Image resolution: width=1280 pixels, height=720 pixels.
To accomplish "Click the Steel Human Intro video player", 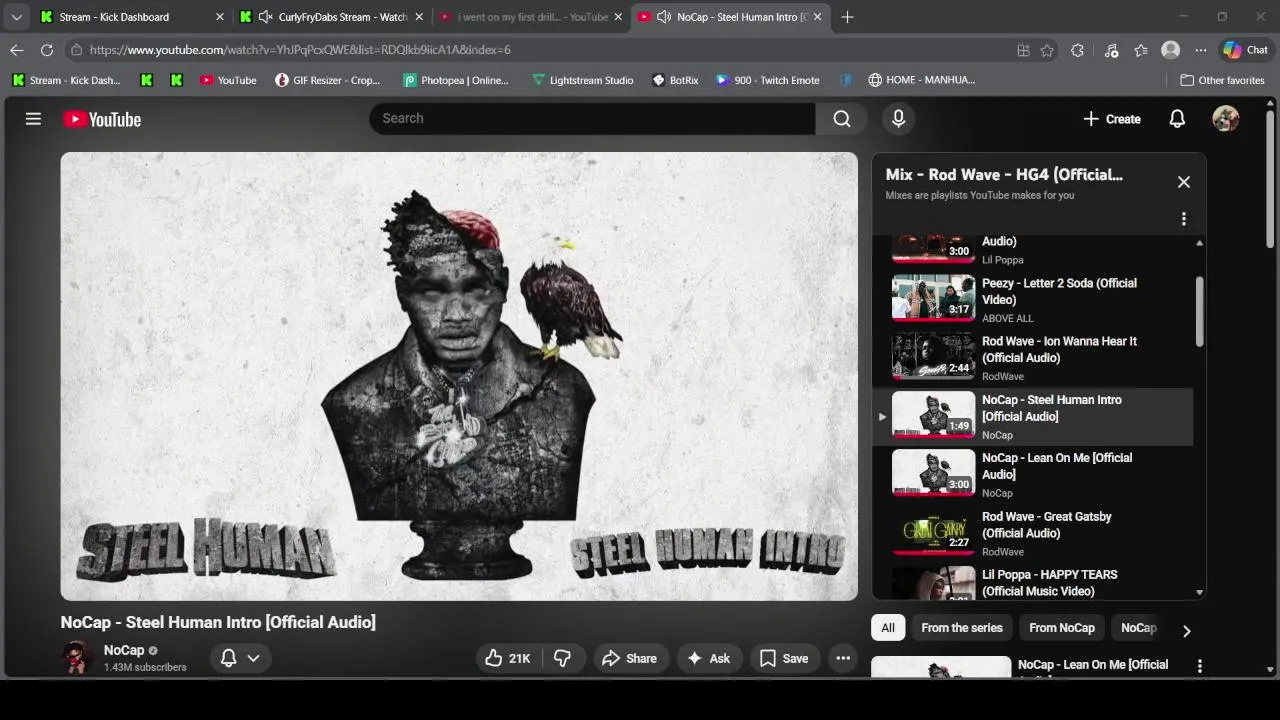I will click(459, 376).
